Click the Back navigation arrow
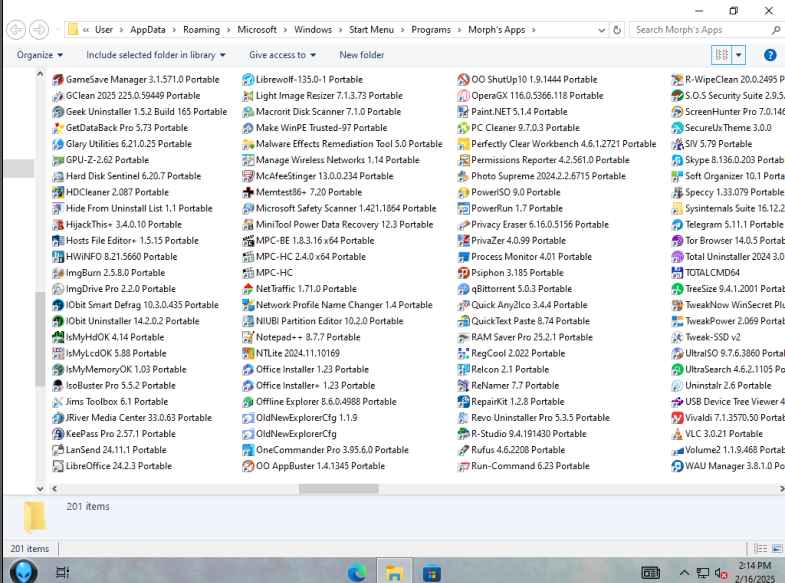Viewport: 785px width, 583px height. 16,30
